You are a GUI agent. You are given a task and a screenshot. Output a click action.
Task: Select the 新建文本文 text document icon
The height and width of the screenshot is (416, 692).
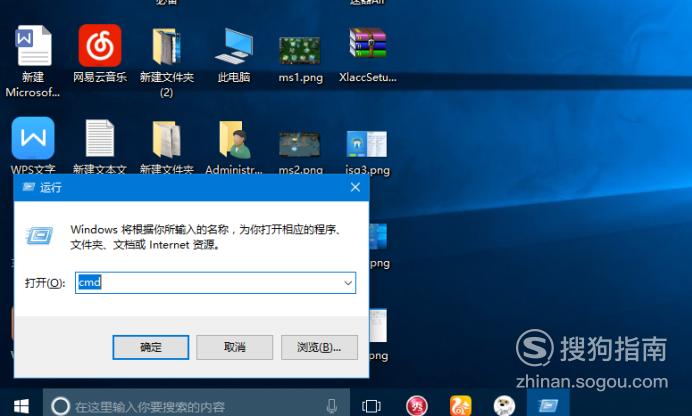(100, 138)
